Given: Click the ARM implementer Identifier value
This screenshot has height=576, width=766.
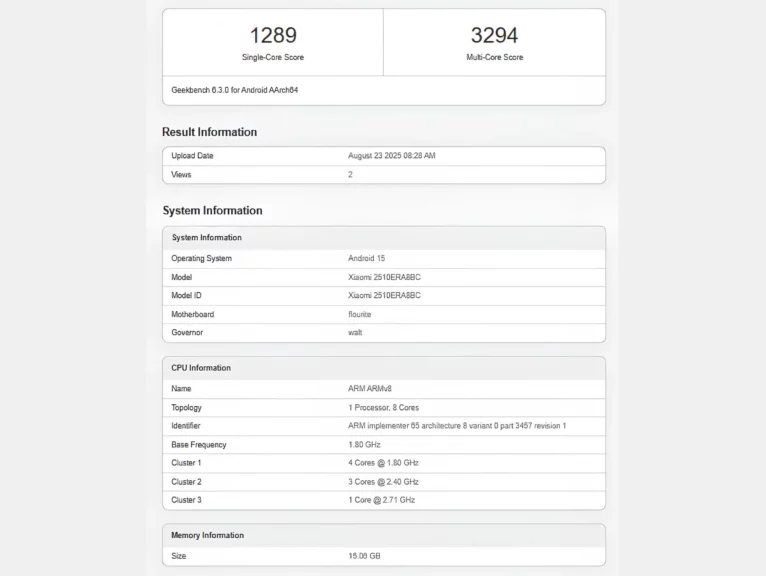Looking at the screenshot, I should [x=457, y=426].
